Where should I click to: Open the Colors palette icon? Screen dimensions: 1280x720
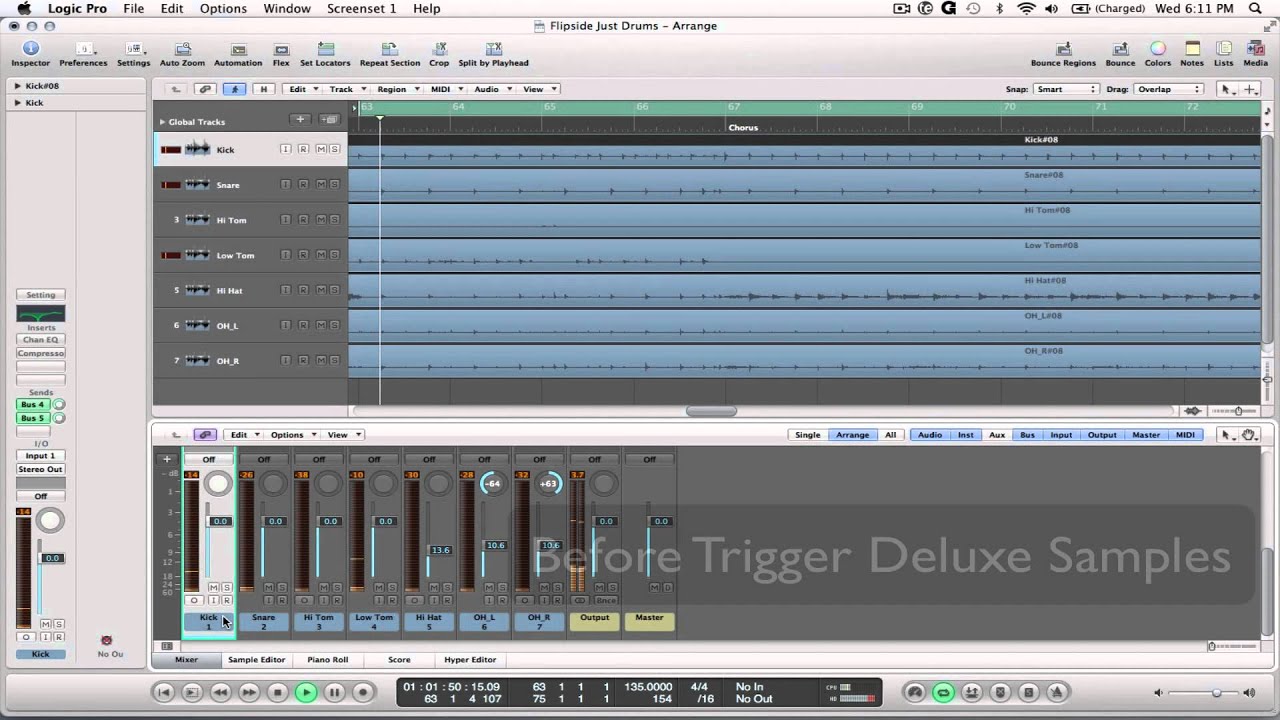(x=1157, y=54)
